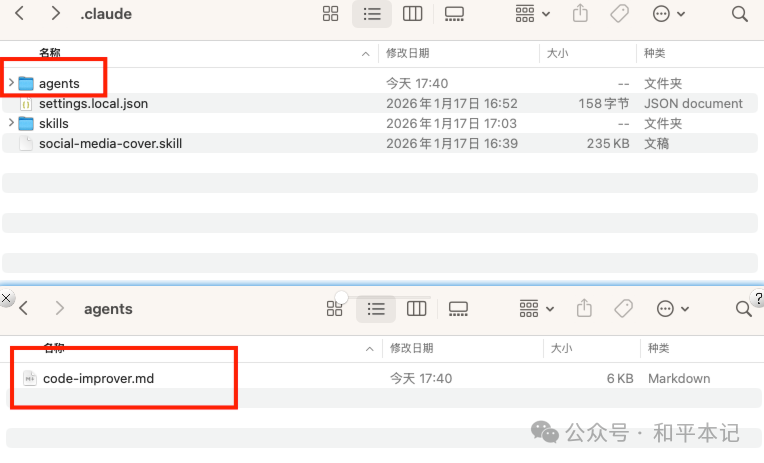
Task: Sort .claude window by 修改日期 column
Action: tap(407, 53)
